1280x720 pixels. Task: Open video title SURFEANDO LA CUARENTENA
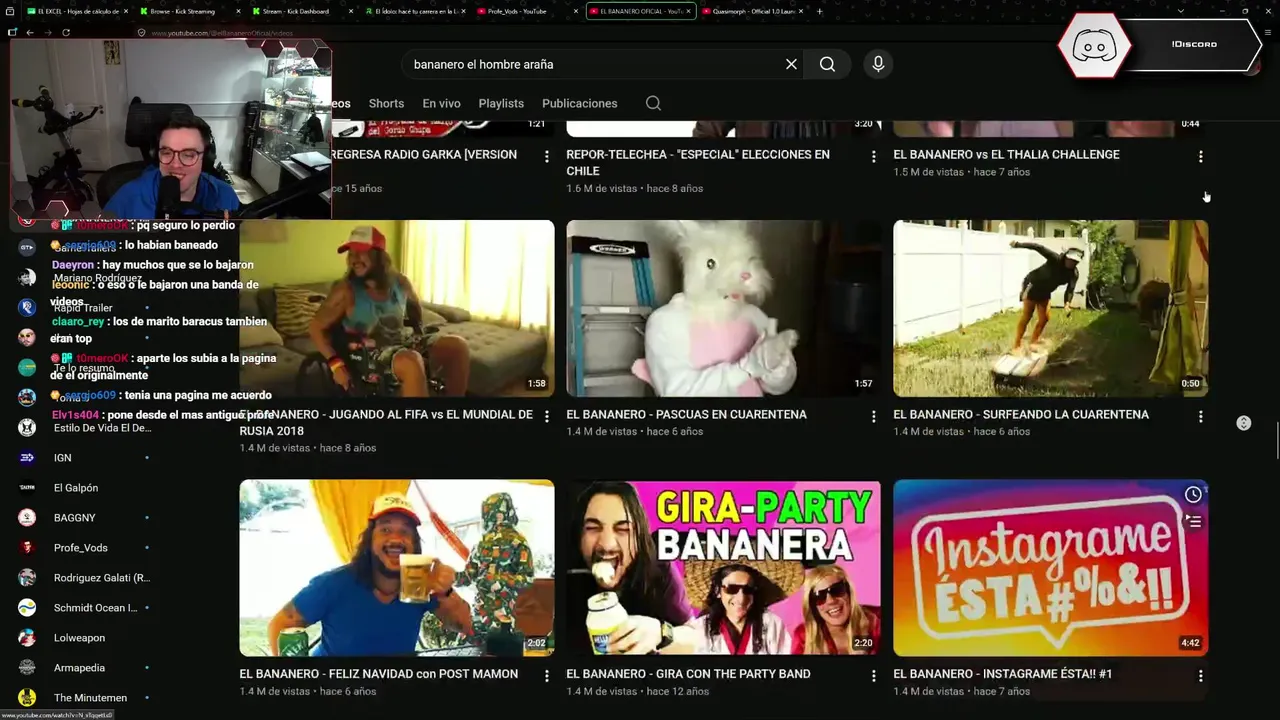(x=1021, y=414)
